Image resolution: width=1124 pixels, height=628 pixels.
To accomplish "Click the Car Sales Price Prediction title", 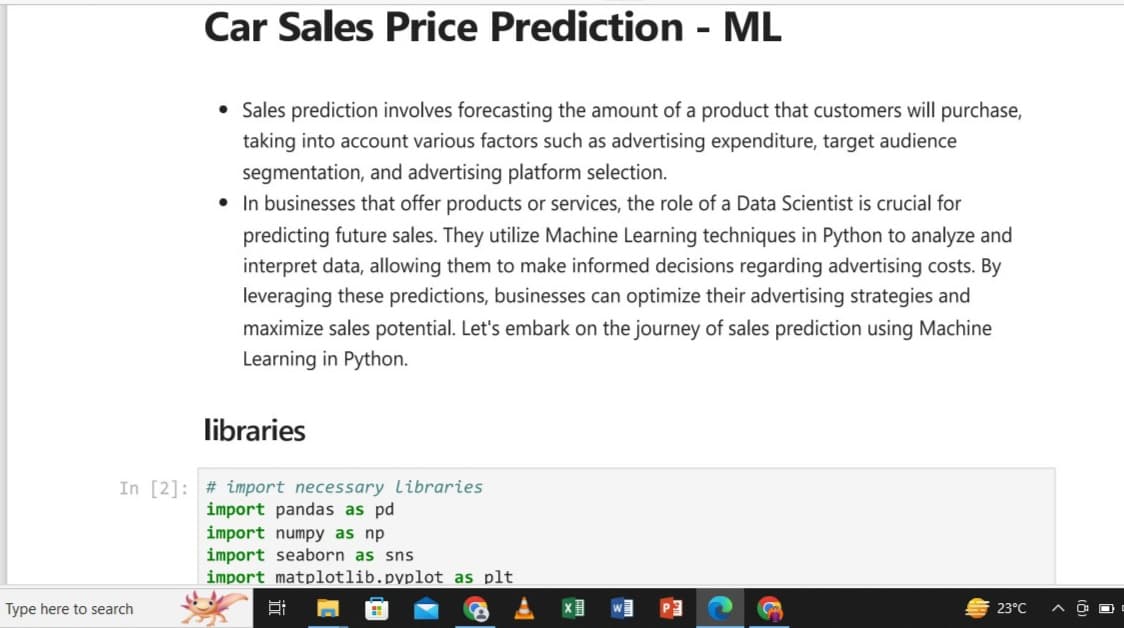I will click(492, 28).
